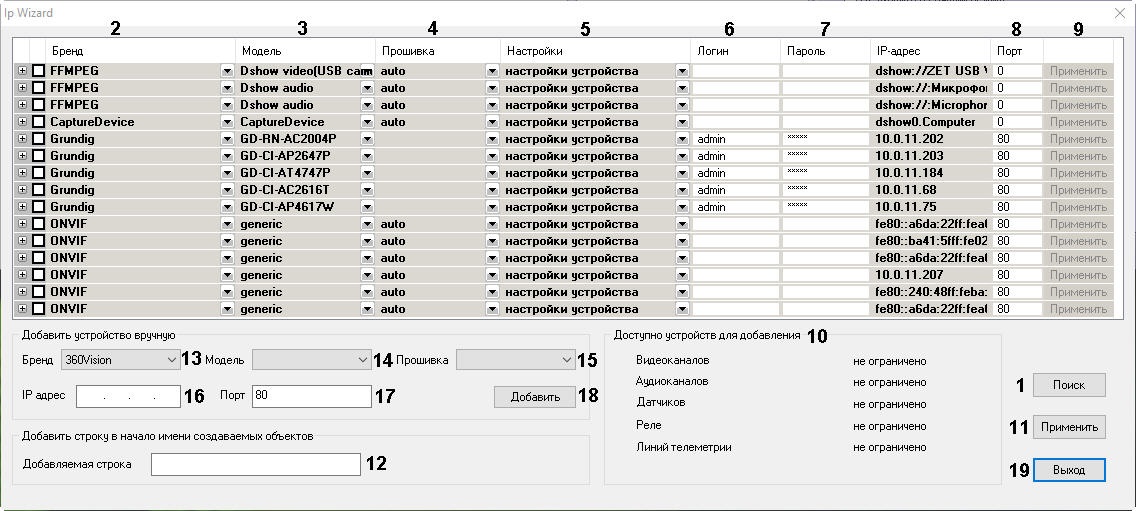The image size is (1136, 511).
Task: Tick the checkbox for the CaptureDevice row
Action: [x=39, y=122]
